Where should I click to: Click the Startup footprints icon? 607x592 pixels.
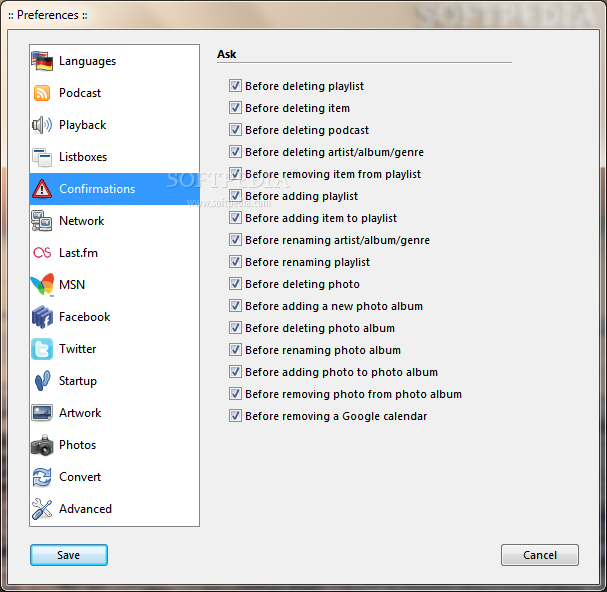[x=42, y=381]
